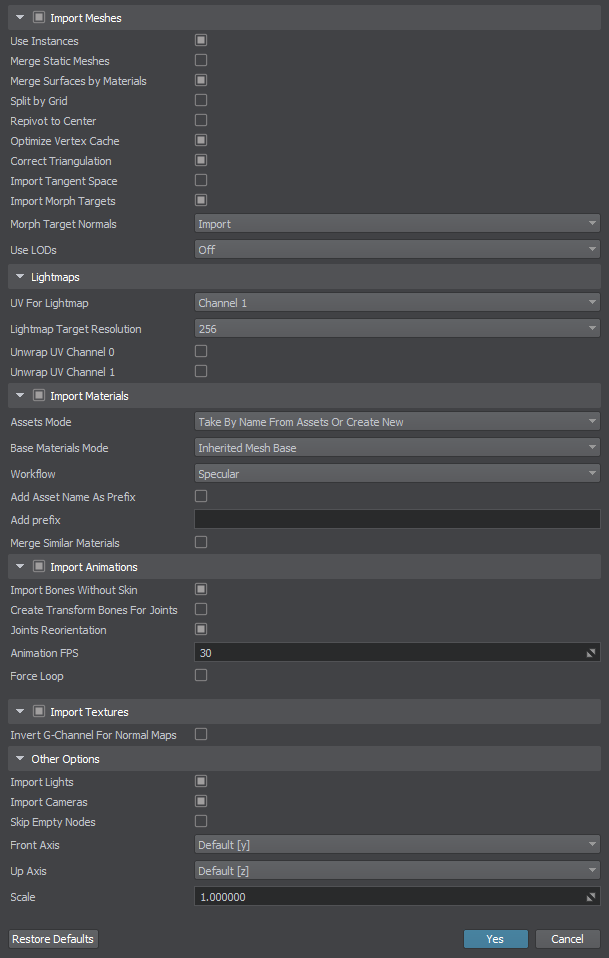Screen dimensions: 609x958
Task: Open the Workflow Specular dropdown
Action: [x=397, y=474]
